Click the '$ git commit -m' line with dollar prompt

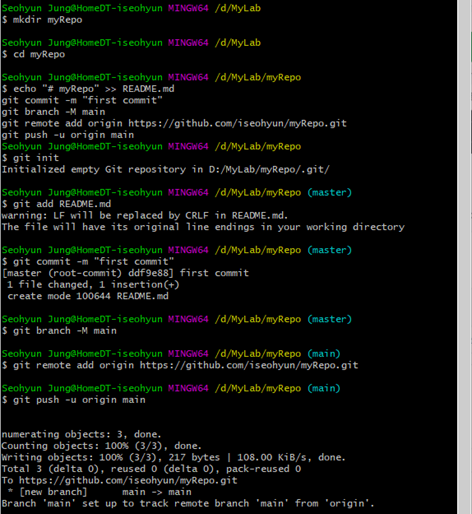tap(88, 262)
